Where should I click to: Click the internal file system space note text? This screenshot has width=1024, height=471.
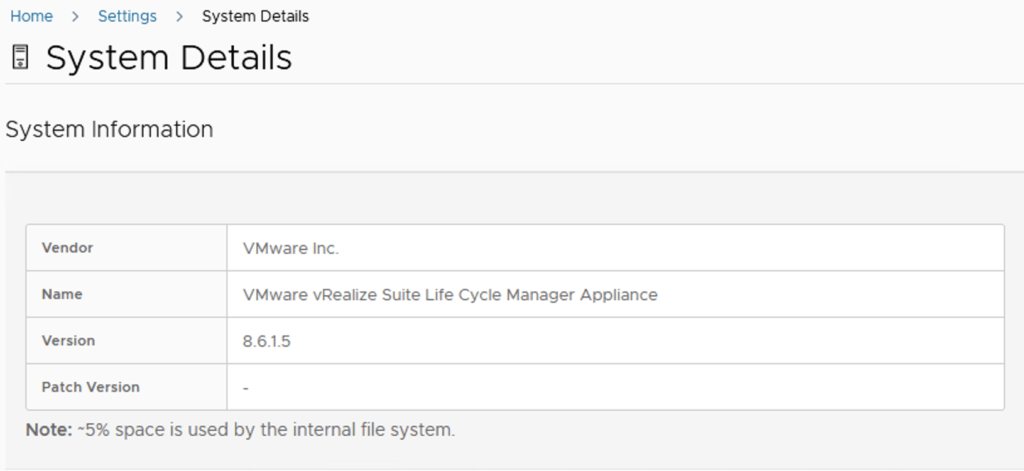[267, 430]
